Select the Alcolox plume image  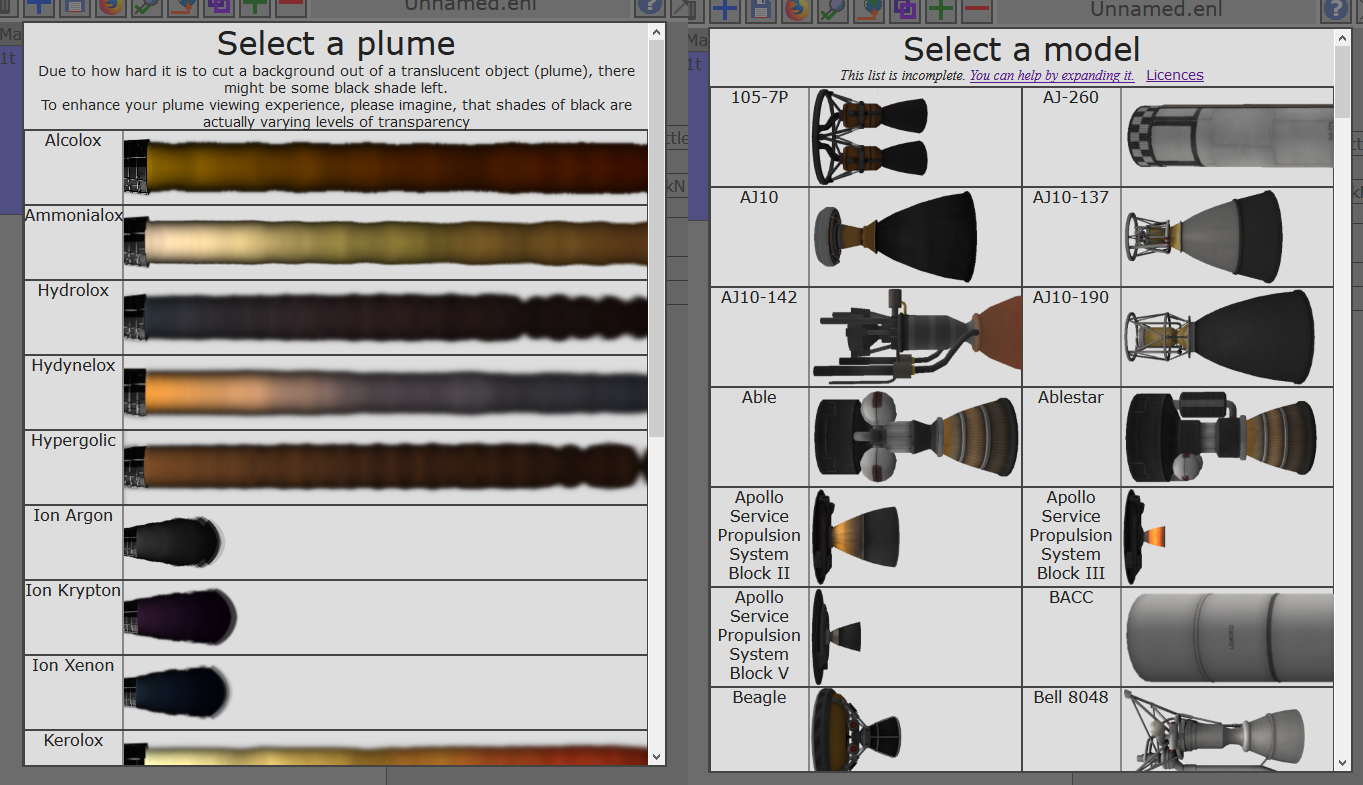(x=385, y=167)
